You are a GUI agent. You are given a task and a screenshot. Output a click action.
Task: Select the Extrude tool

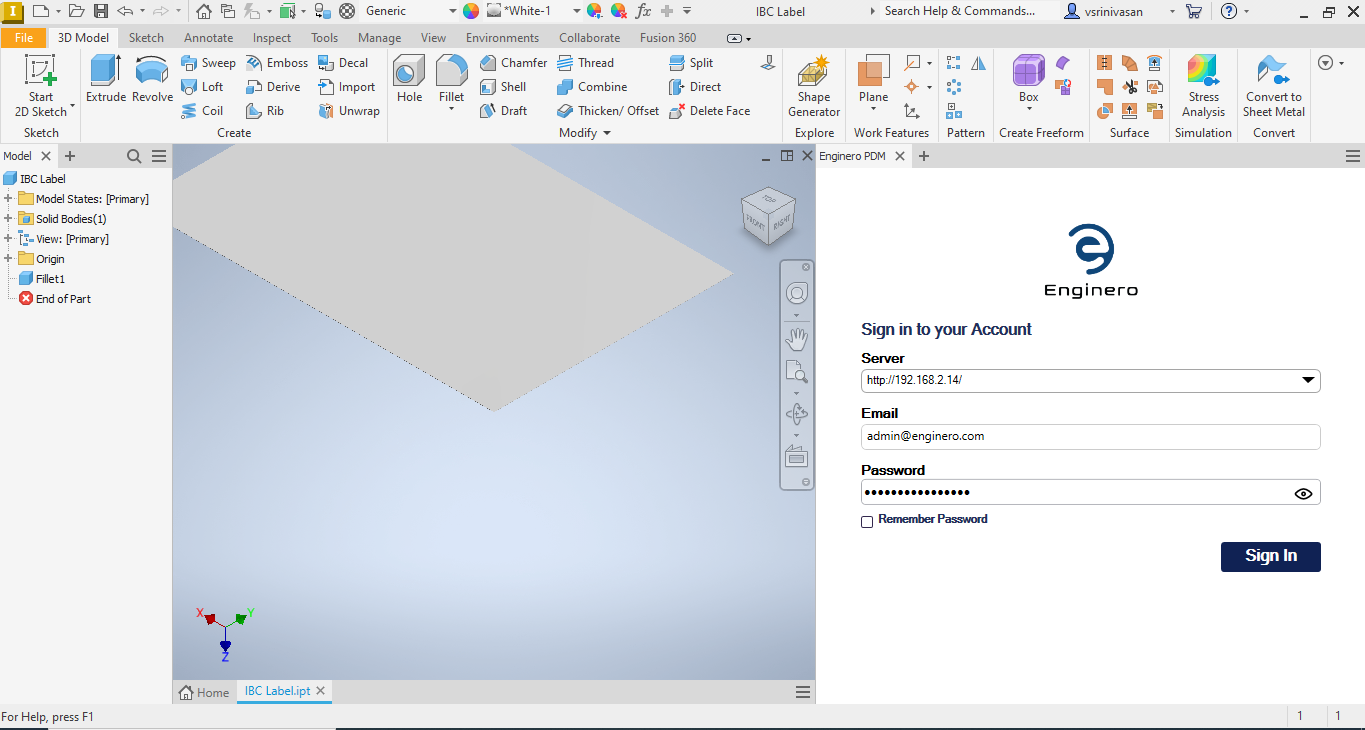[x=105, y=79]
